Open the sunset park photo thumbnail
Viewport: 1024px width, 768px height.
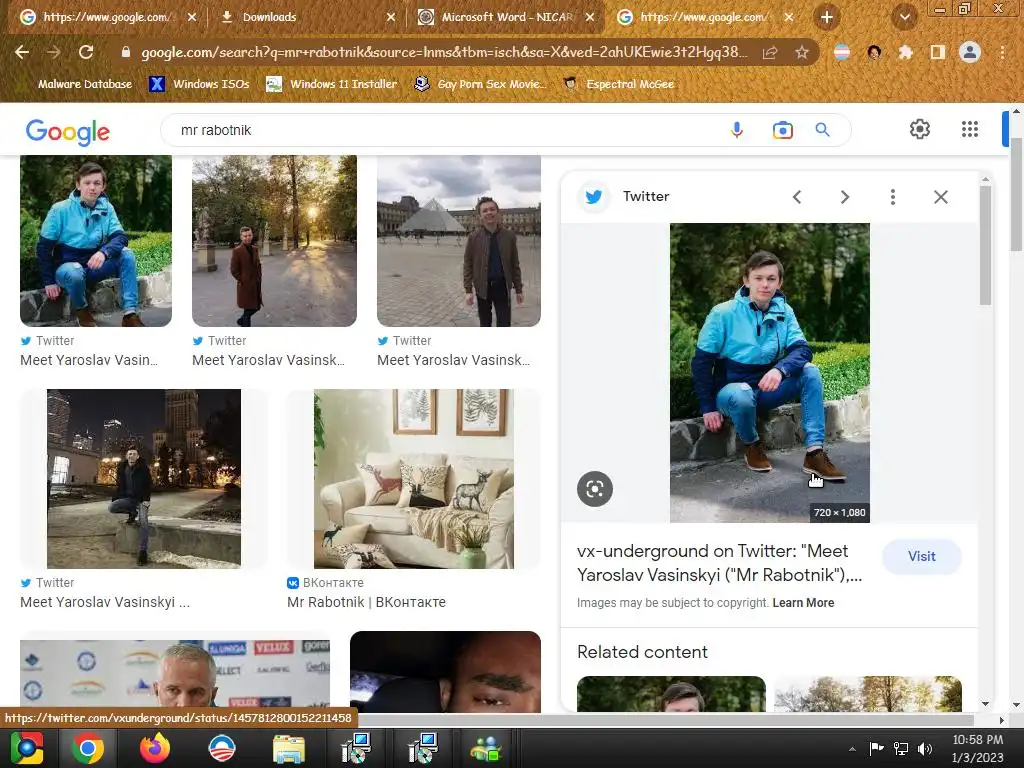[x=274, y=240]
